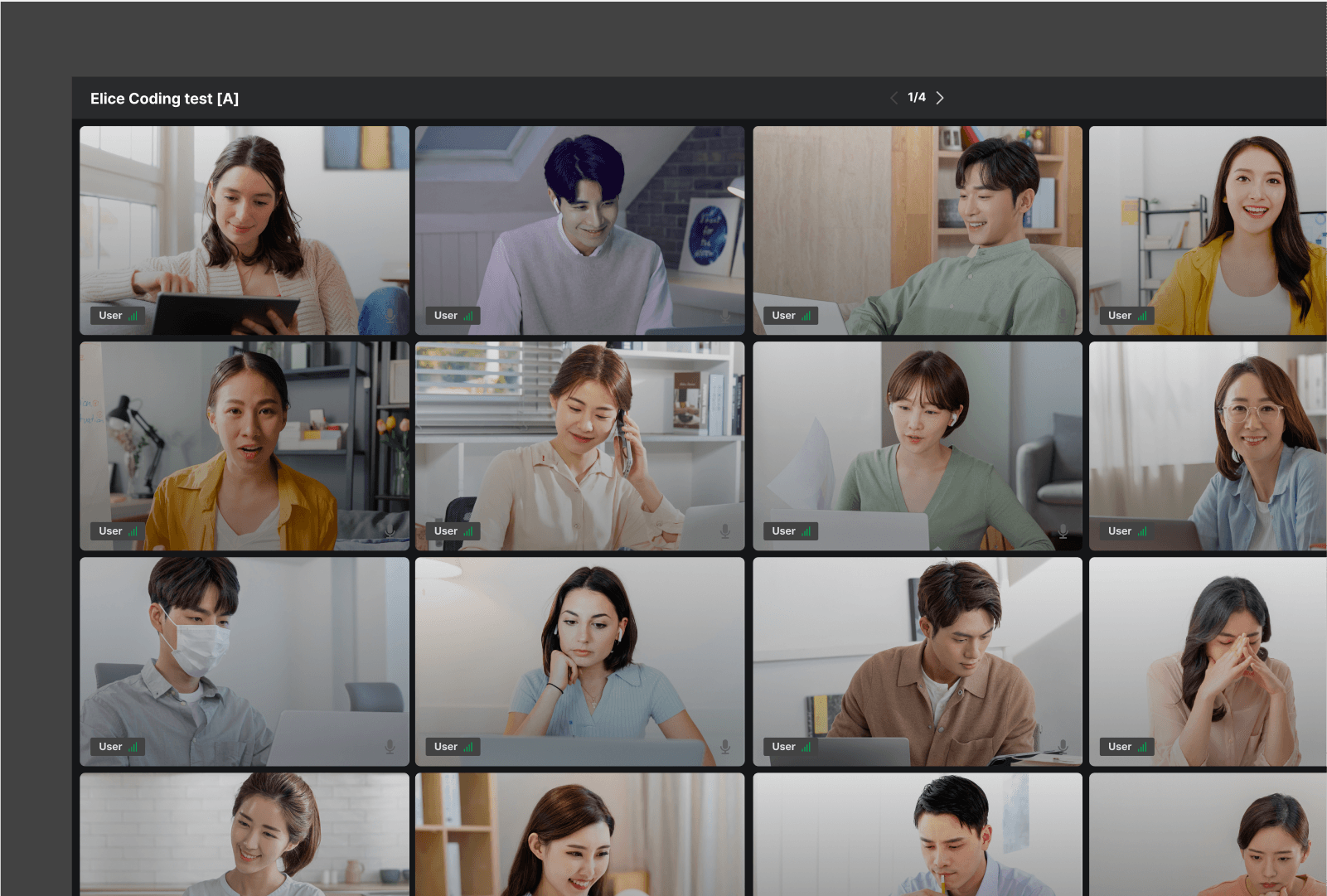Toggle microphone on lavender sweater man's tile

(725, 316)
